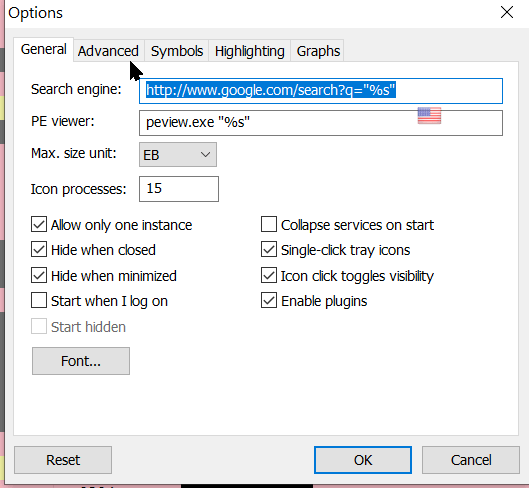
Task: Toggle Hide when closed checkbox
Action: click(x=39, y=250)
